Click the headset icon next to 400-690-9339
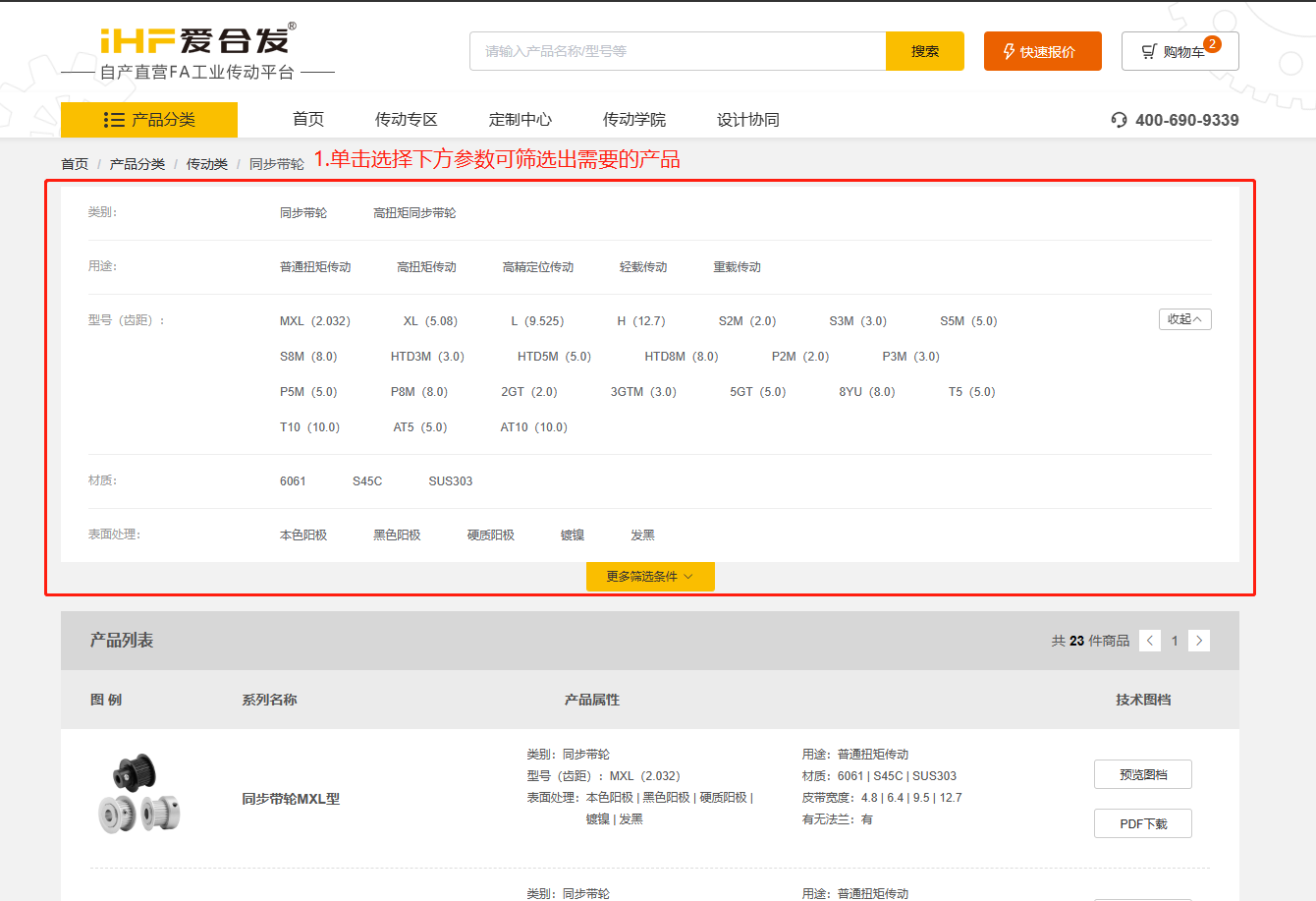 coord(1119,119)
